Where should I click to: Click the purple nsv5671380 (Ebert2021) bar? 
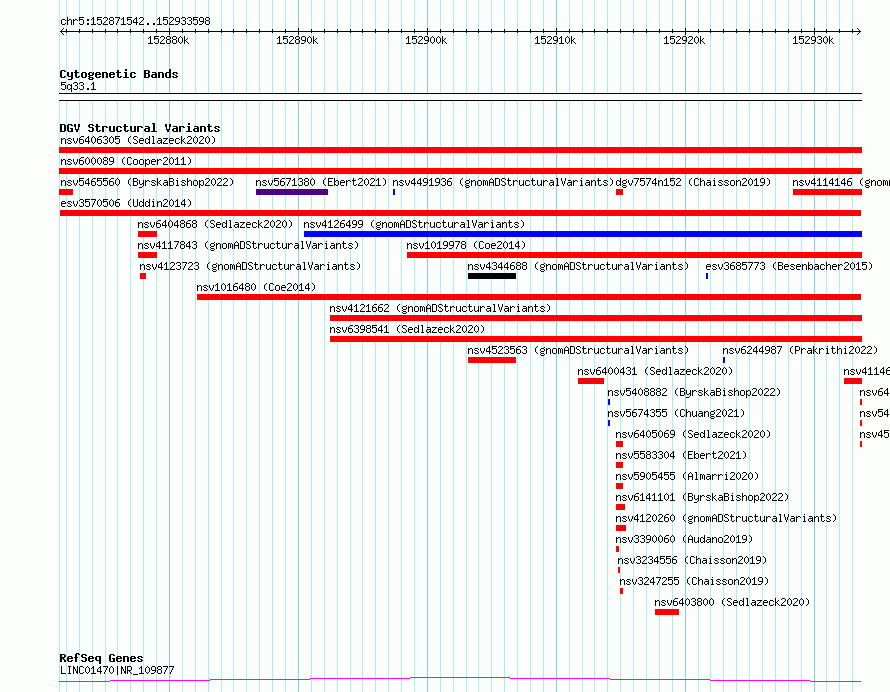click(292, 192)
